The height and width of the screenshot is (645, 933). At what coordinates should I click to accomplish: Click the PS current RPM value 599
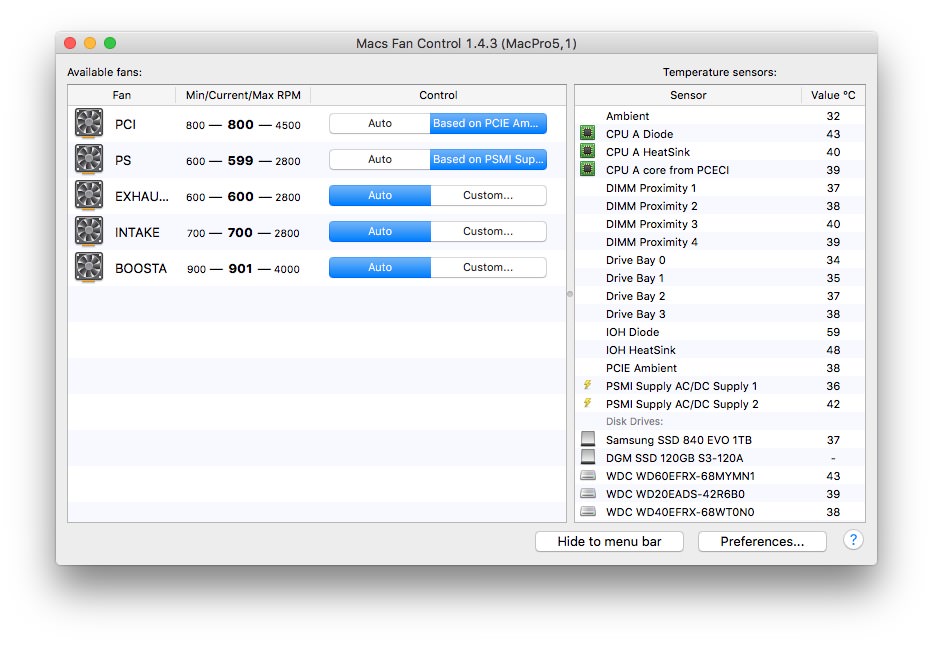[x=240, y=161]
